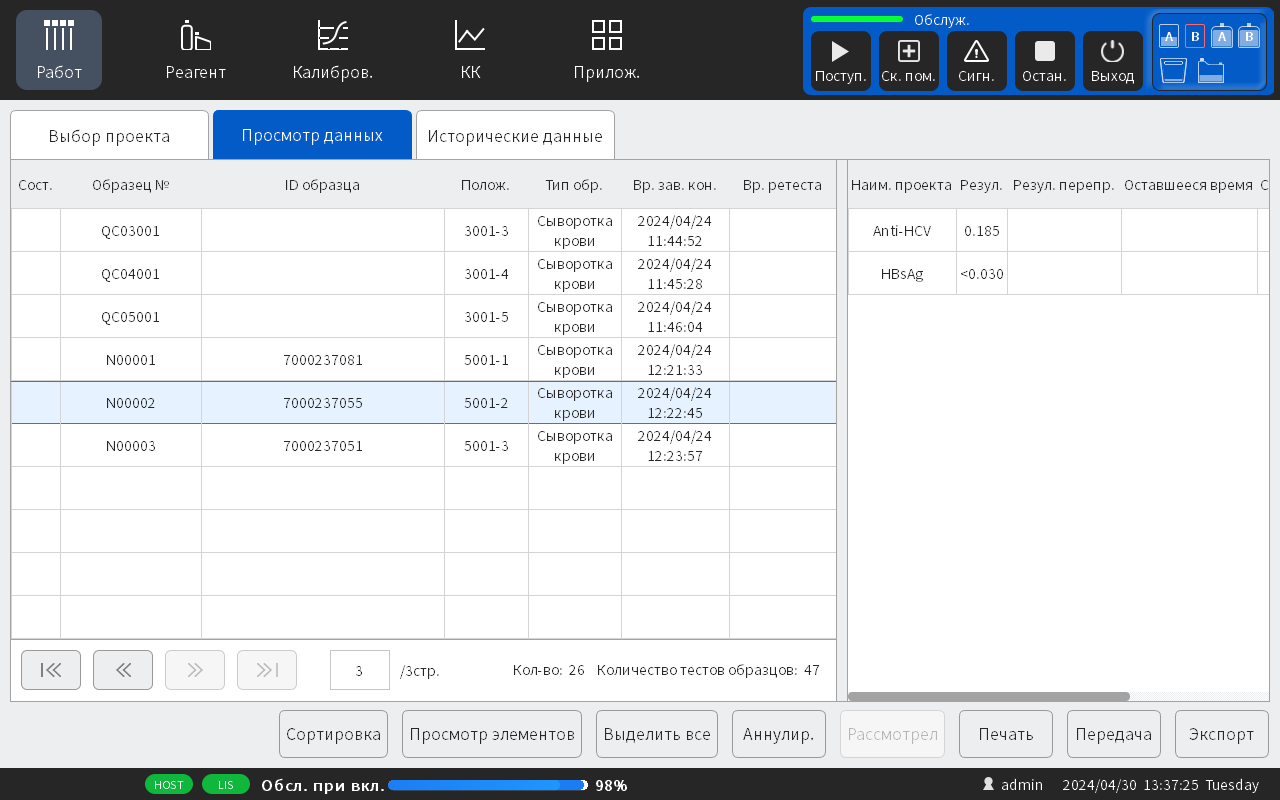Click the liquid tank level icon

click(1211, 71)
